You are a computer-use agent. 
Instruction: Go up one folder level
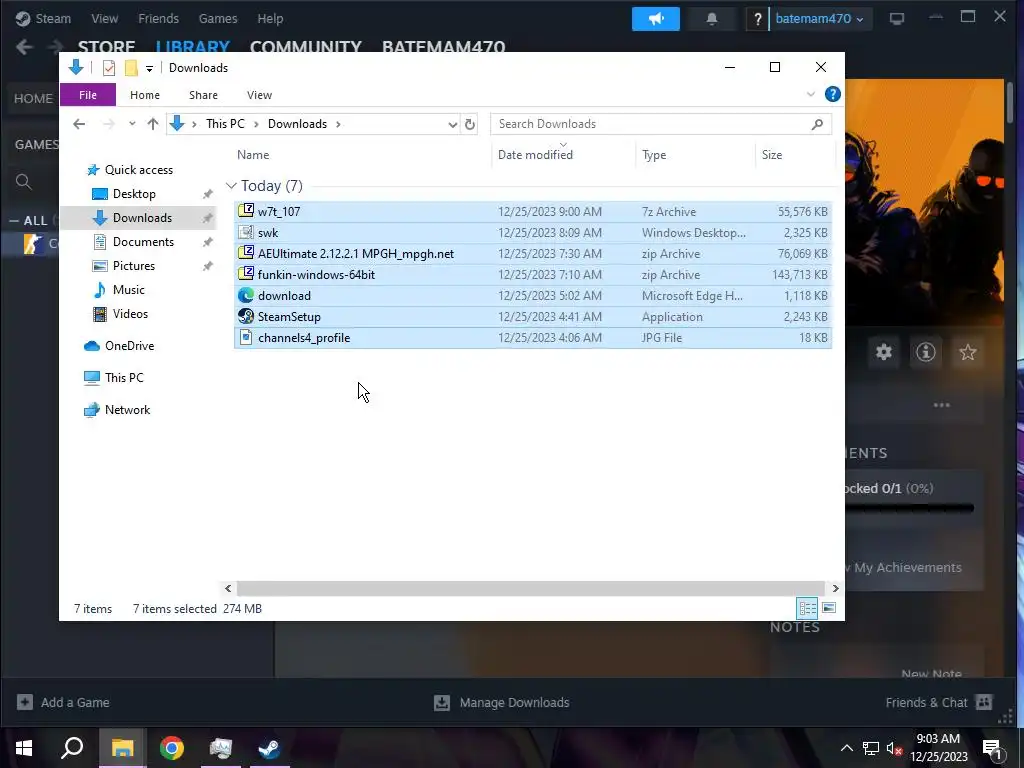pyautogui.click(x=153, y=124)
